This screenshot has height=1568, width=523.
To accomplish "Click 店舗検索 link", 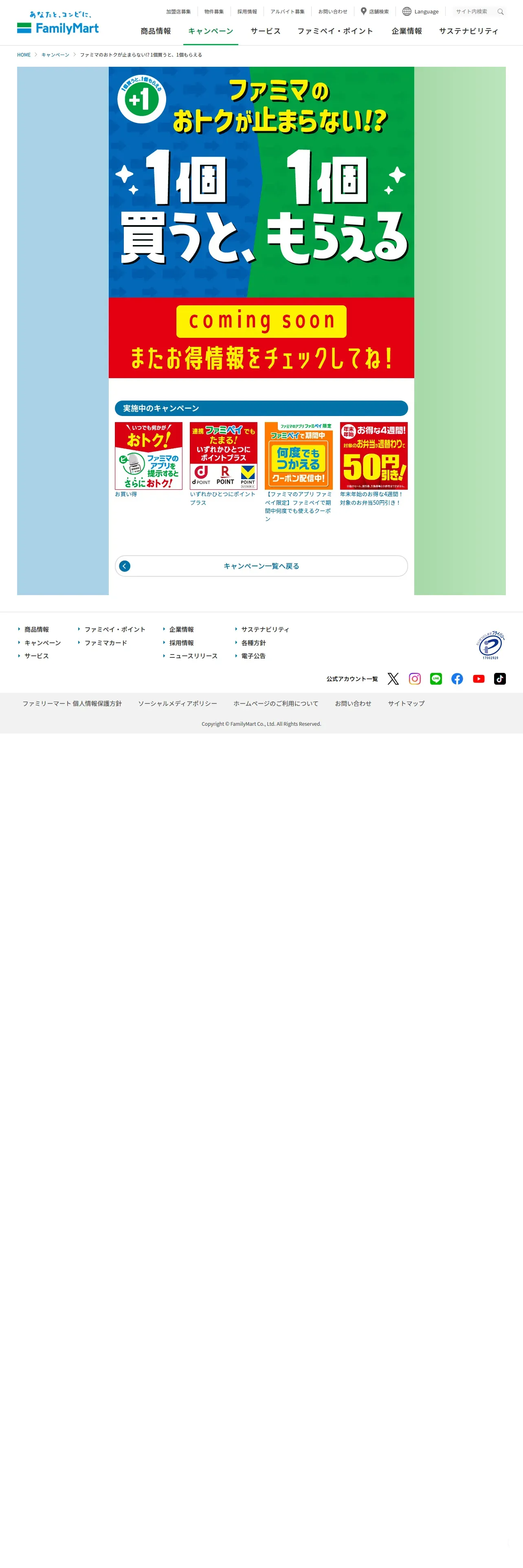I will (x=379, y=11).
